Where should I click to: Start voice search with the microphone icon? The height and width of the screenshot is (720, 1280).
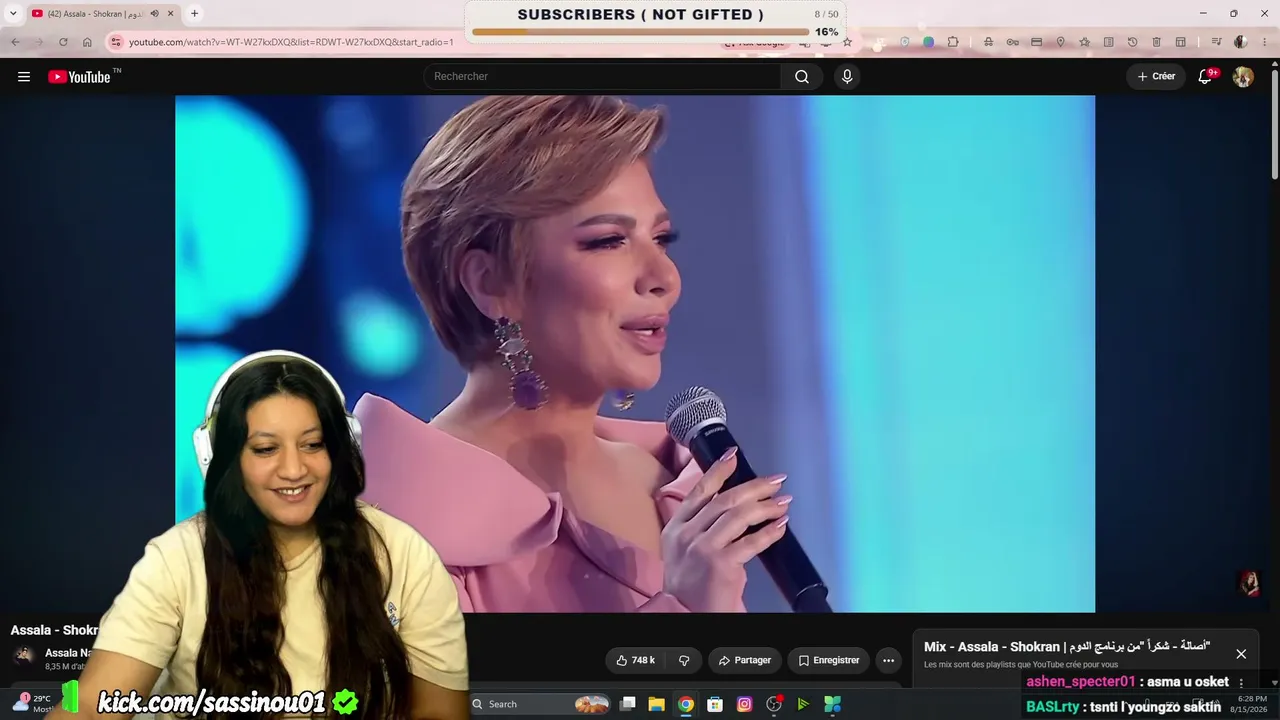click(x=847, y=77)
